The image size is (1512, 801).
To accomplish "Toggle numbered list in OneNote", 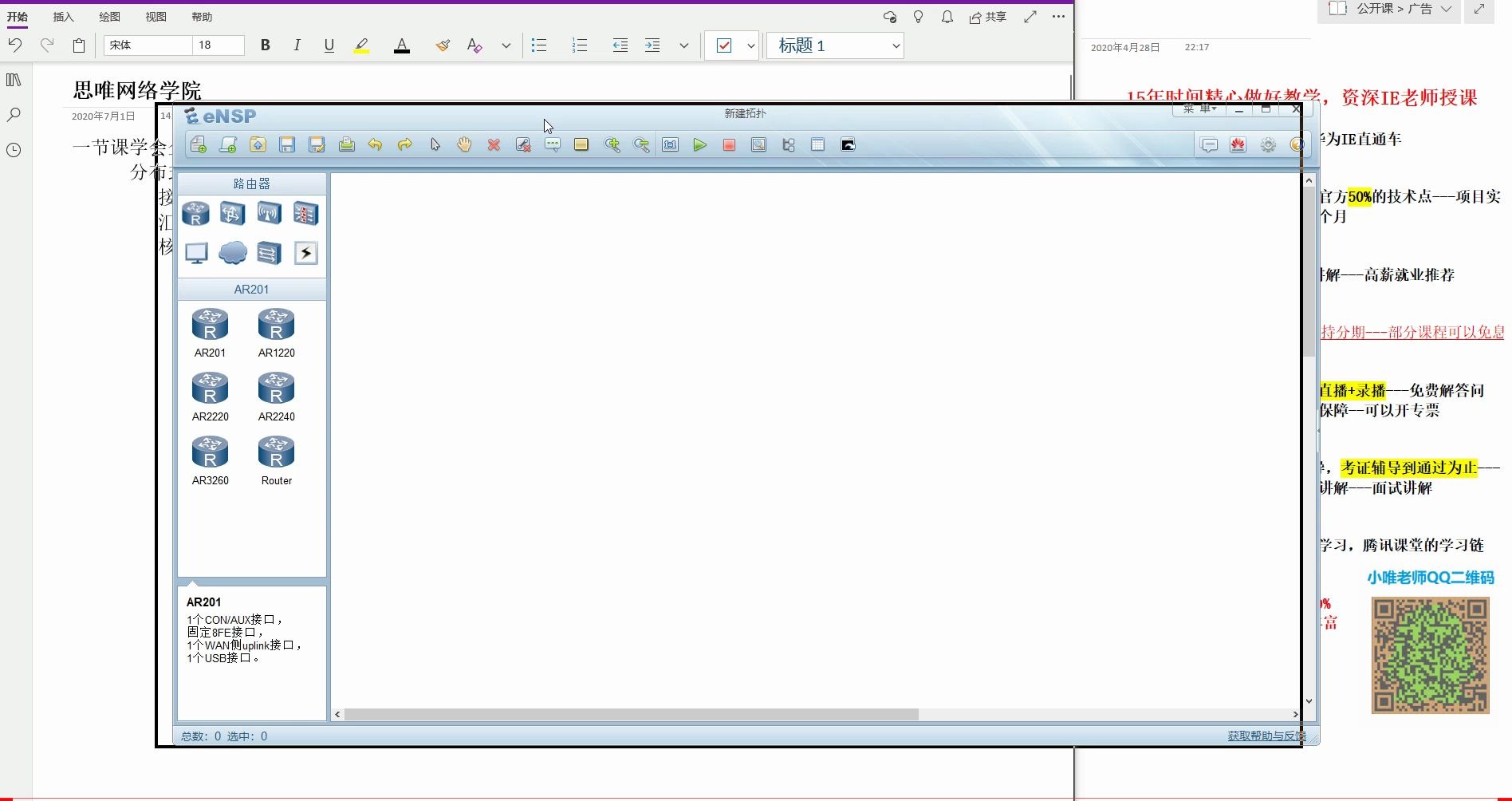I will [x=580, y=45].
